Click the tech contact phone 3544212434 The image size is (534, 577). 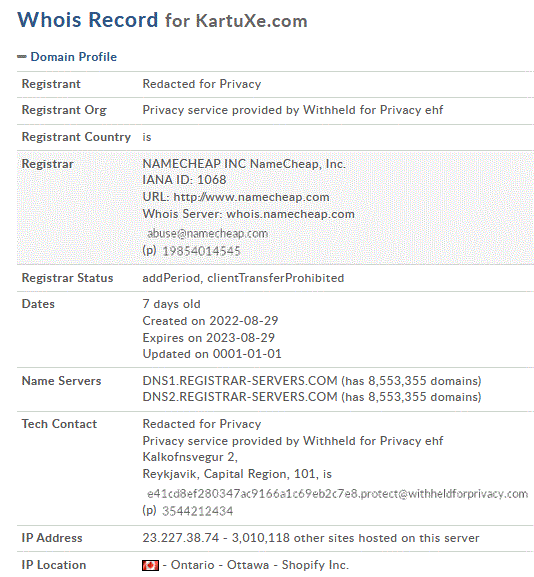pos(197,511)
